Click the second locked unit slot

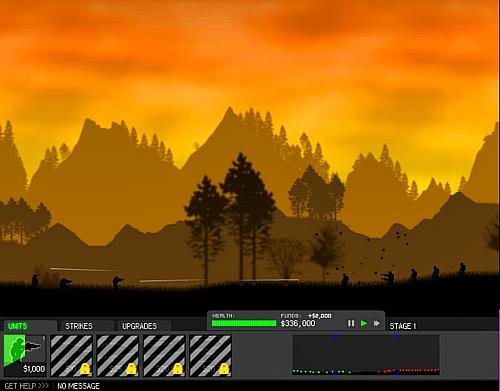point(118,356)
